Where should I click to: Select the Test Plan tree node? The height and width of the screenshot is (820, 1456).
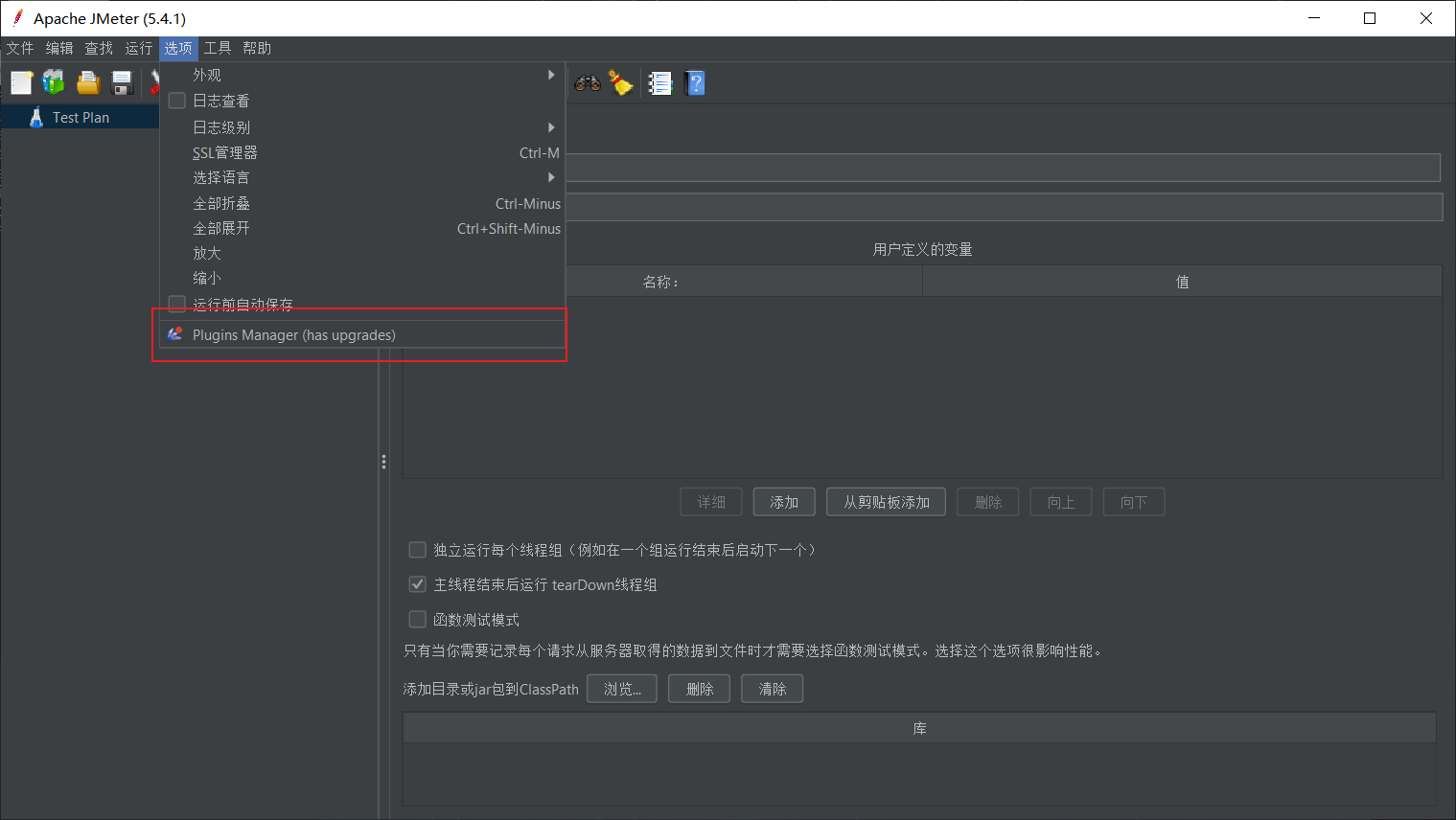81,117
